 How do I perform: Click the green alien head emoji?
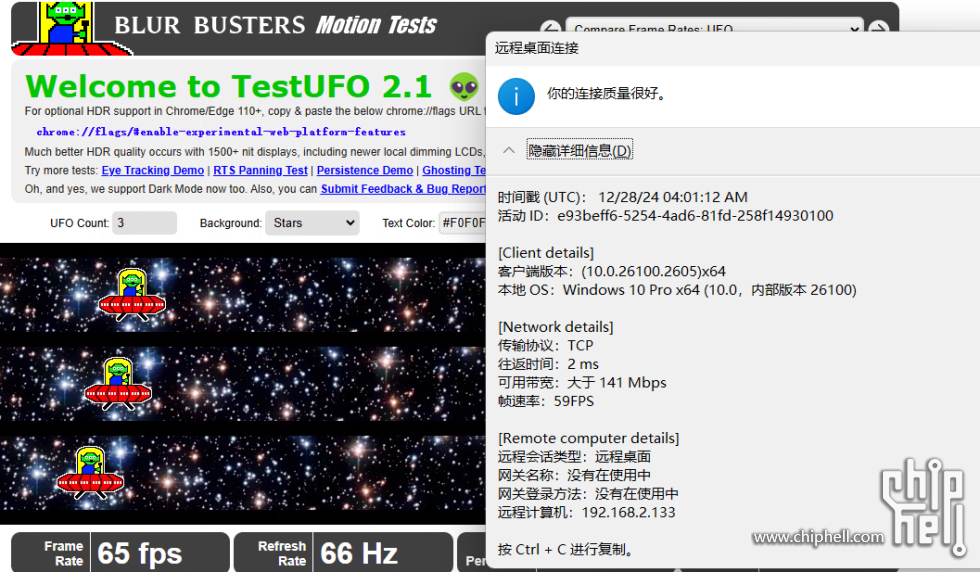click(x=464, y=86)
